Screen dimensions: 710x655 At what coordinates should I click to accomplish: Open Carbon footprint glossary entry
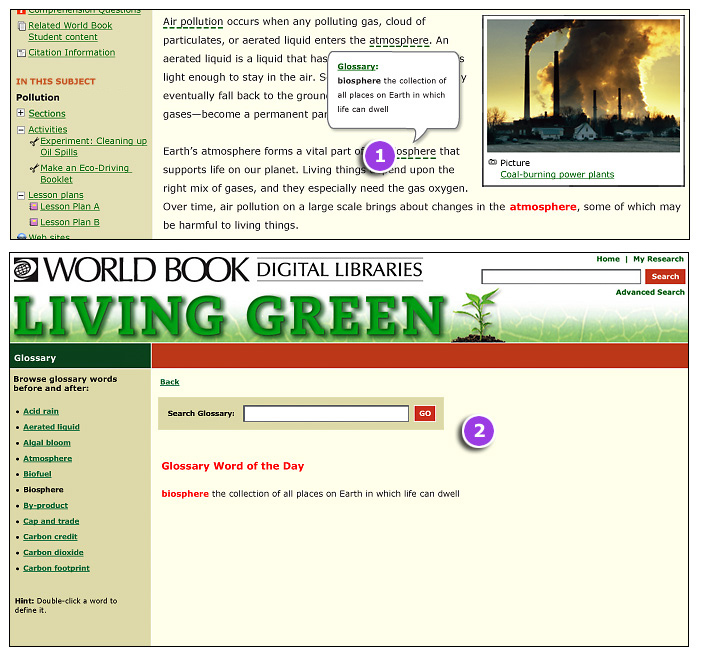click(56, 569)
